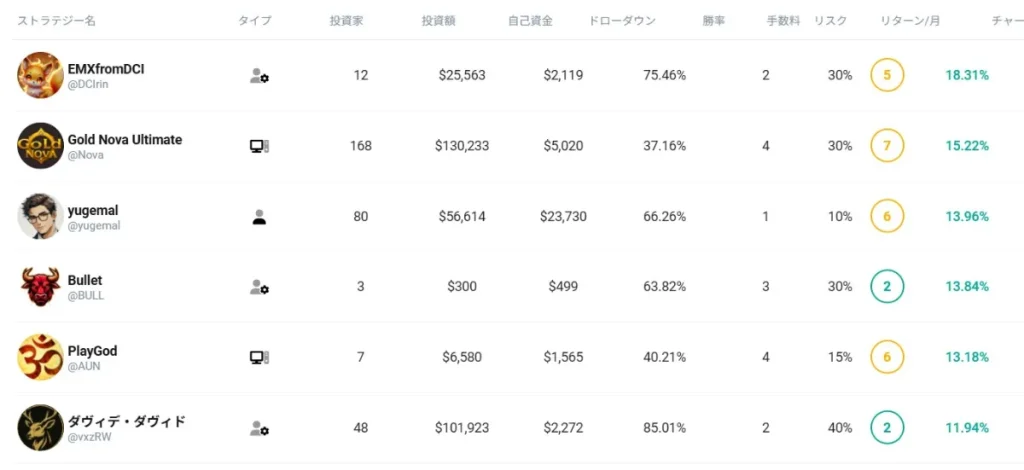The width and height of the screenshot is (1024, 470).
Task: Click the risk score 7 circle for Gold Nova
Action: pos(887,146)
